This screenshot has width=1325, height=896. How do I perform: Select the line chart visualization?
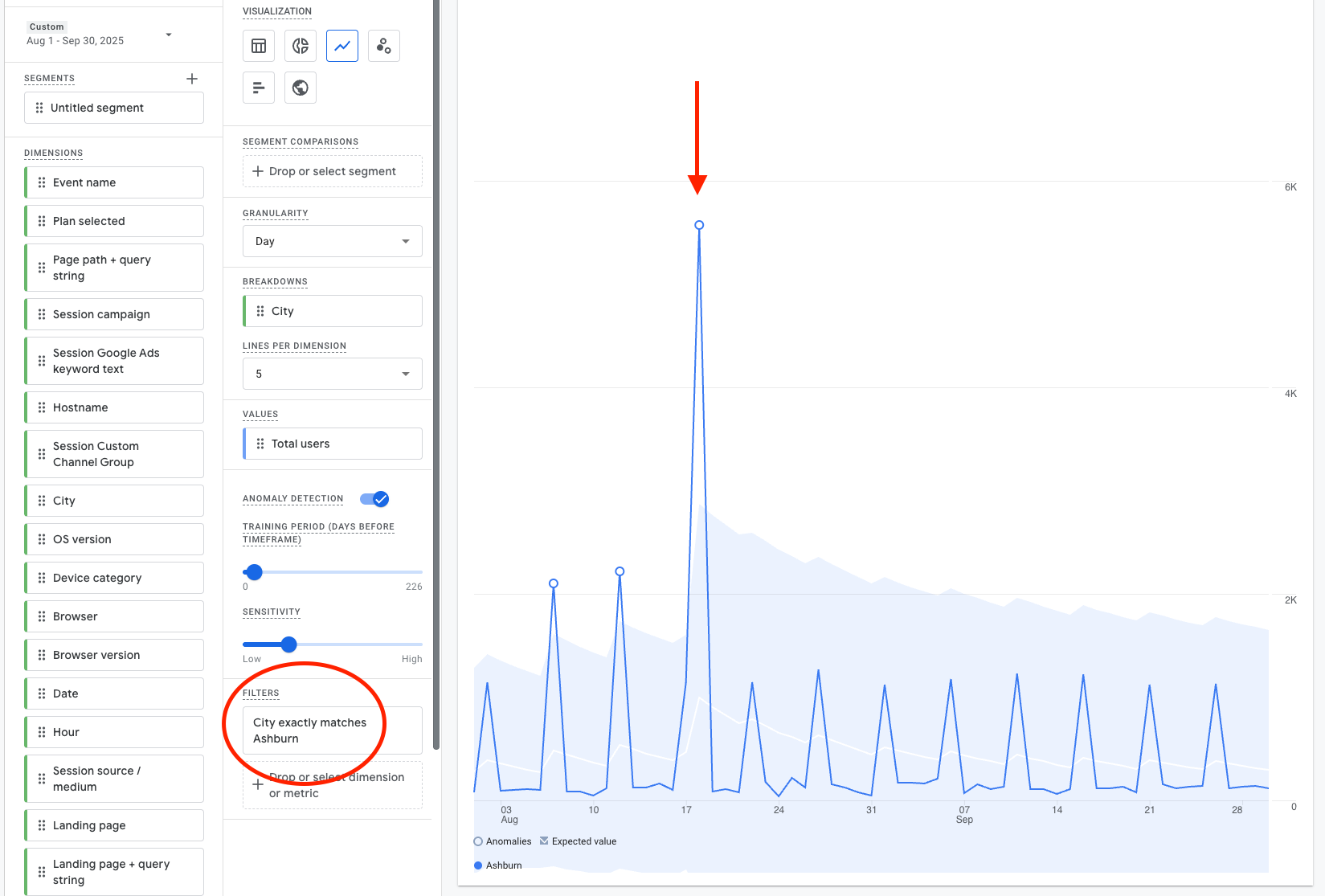pos(342,46)
